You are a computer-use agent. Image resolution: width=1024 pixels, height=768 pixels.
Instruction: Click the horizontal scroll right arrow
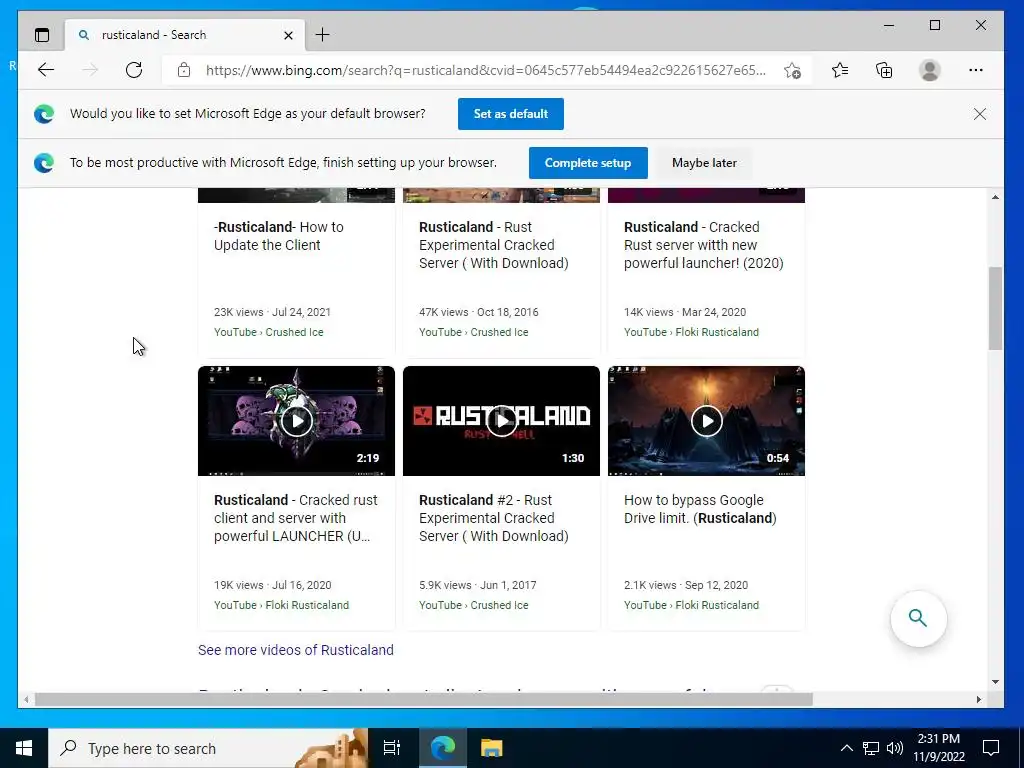[x=979, y=699]
